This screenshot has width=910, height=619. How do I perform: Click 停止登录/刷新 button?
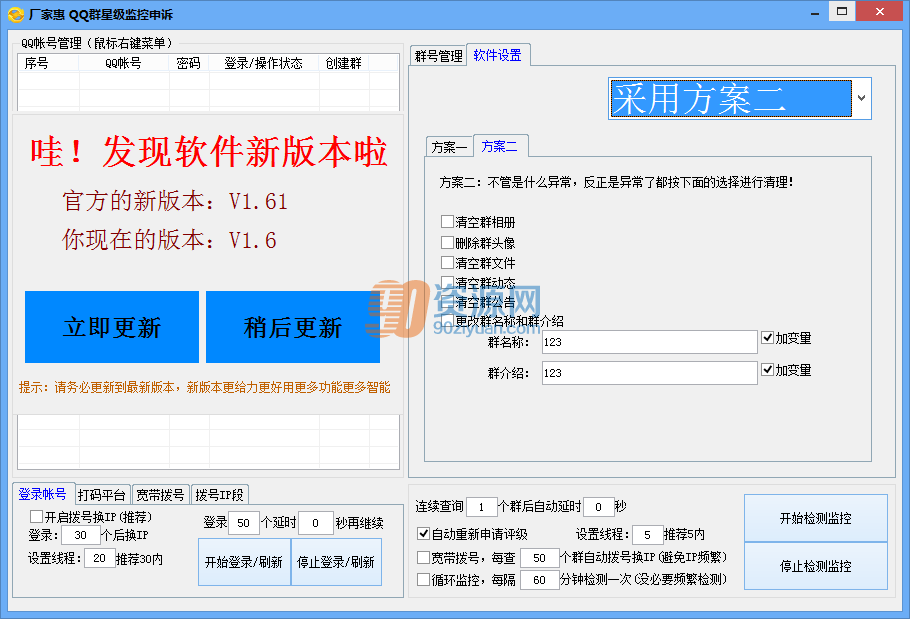(336, 562)
